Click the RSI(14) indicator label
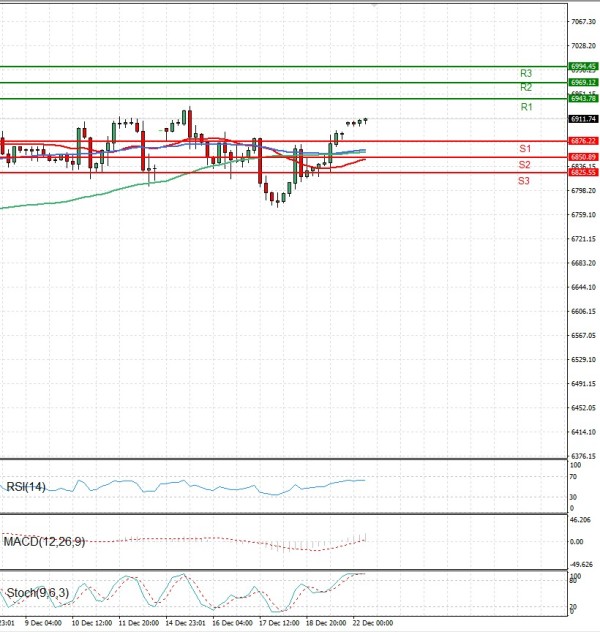This screenshot has width=600, height=632. click(x=26, y=487)
